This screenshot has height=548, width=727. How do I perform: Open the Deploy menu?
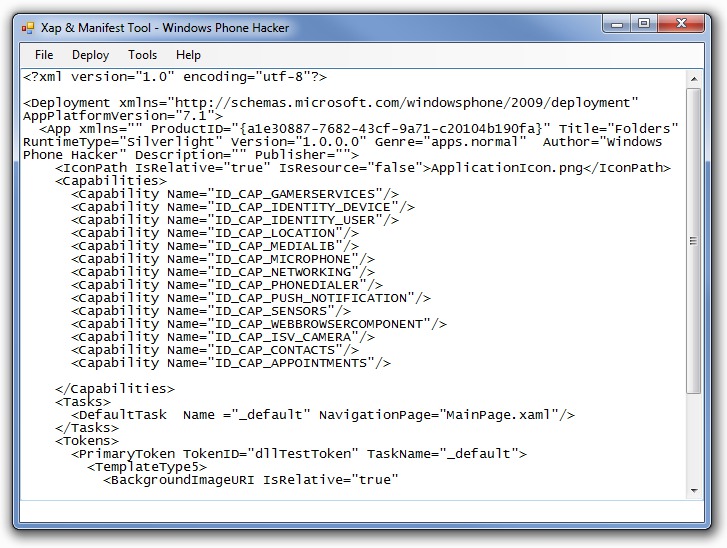[90, 55]
